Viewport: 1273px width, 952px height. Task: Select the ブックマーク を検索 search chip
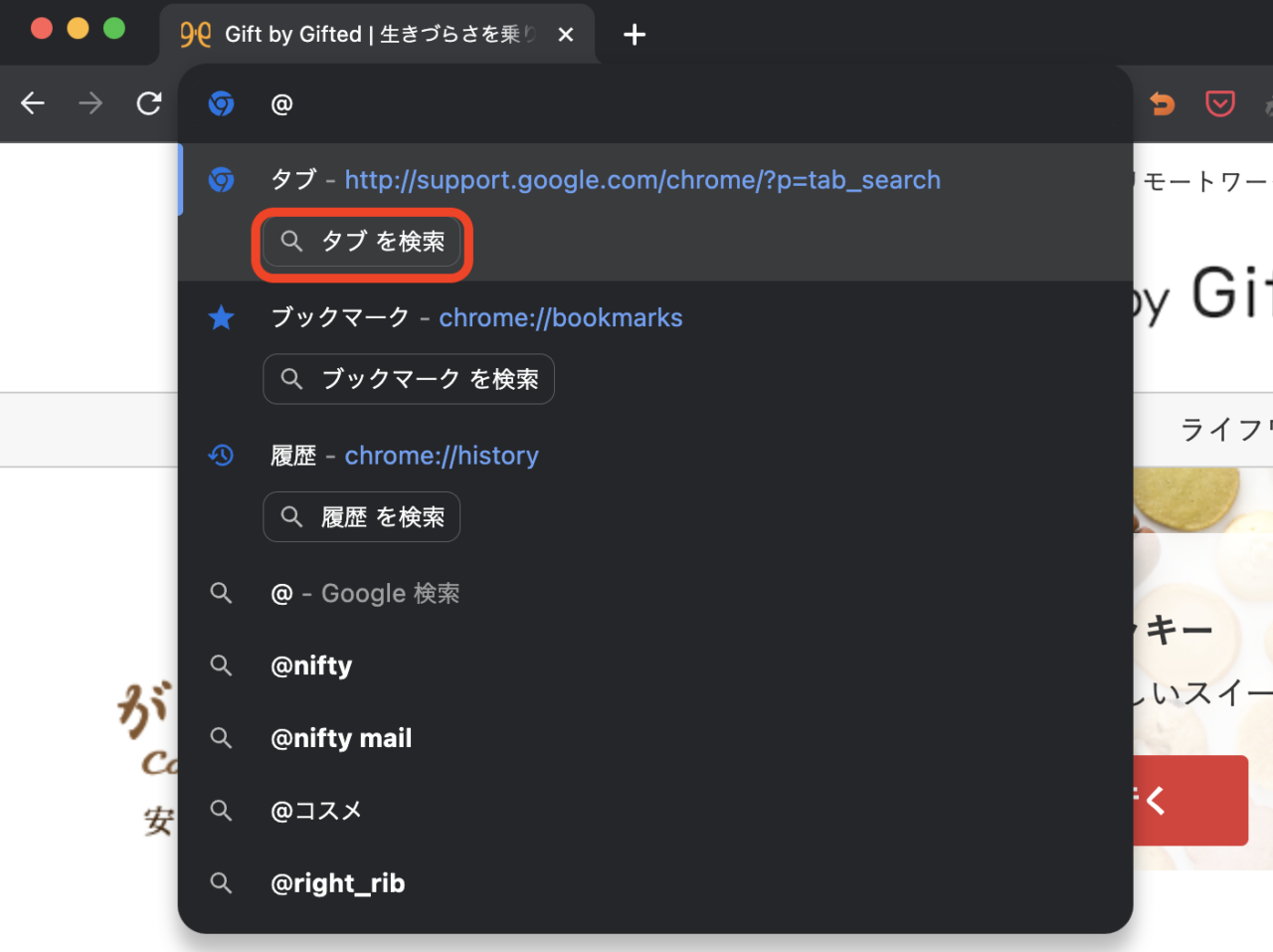click(x=408, y=379)
